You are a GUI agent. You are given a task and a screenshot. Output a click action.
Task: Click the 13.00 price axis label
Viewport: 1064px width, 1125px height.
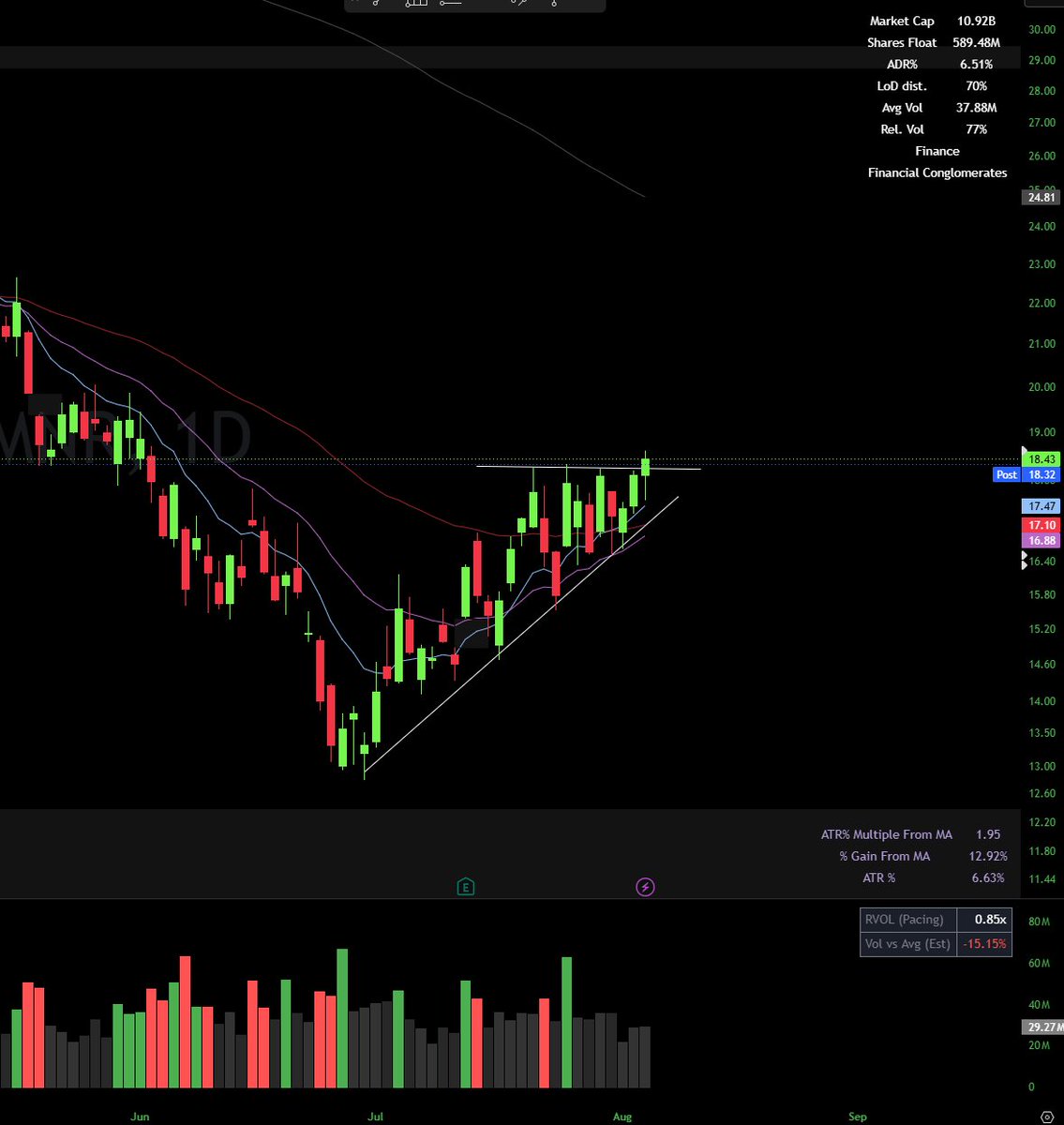[x=1042, y=766]
